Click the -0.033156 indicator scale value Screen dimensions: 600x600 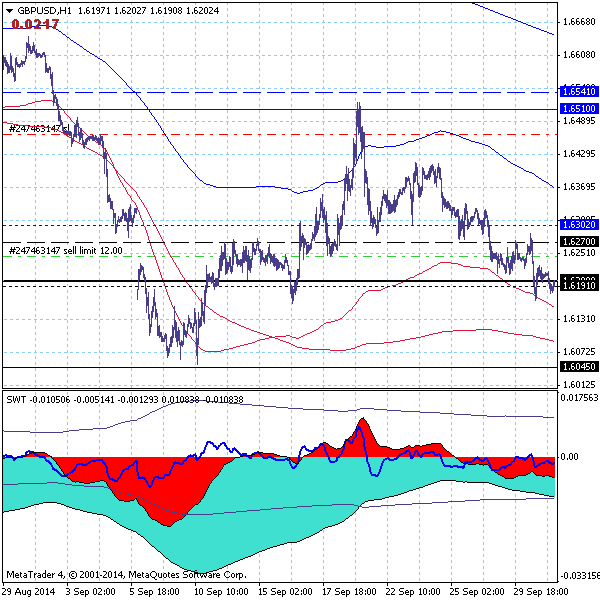tap(579, 576)
